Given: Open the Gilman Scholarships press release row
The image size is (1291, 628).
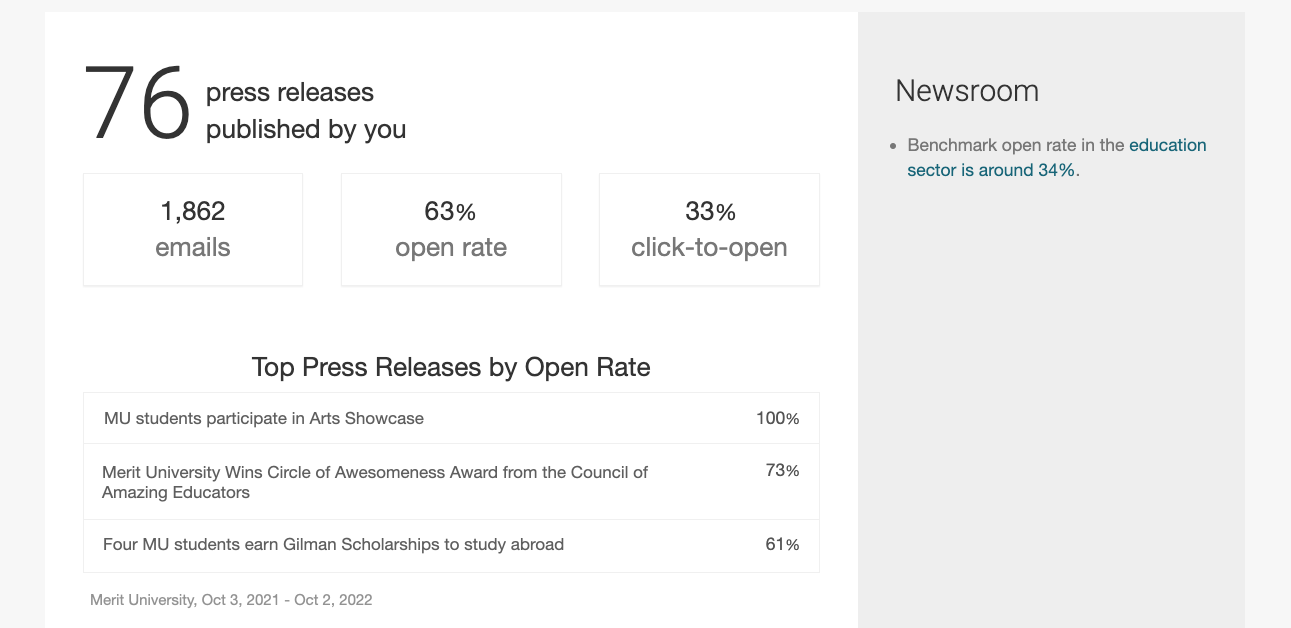Looking at the screenshot, I should 333,545.
